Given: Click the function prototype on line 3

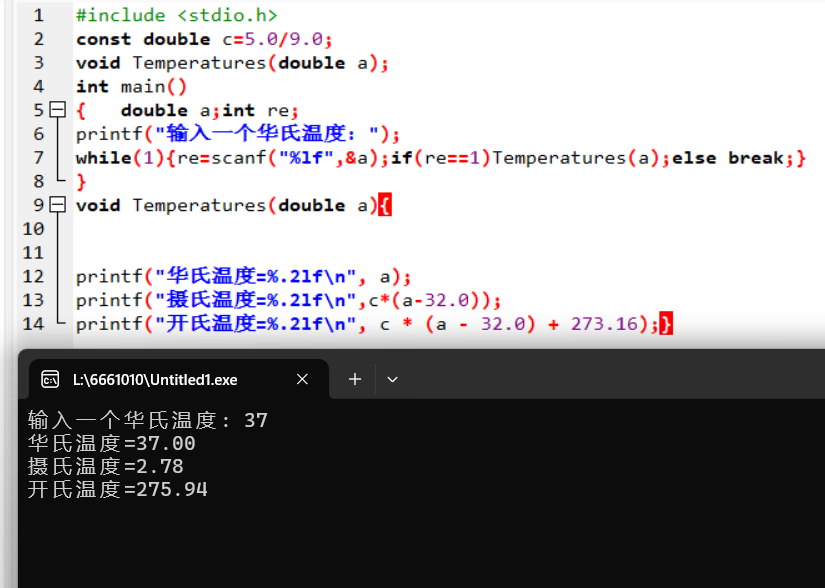Looking at the screenshot, I should (x=232, y=63).
